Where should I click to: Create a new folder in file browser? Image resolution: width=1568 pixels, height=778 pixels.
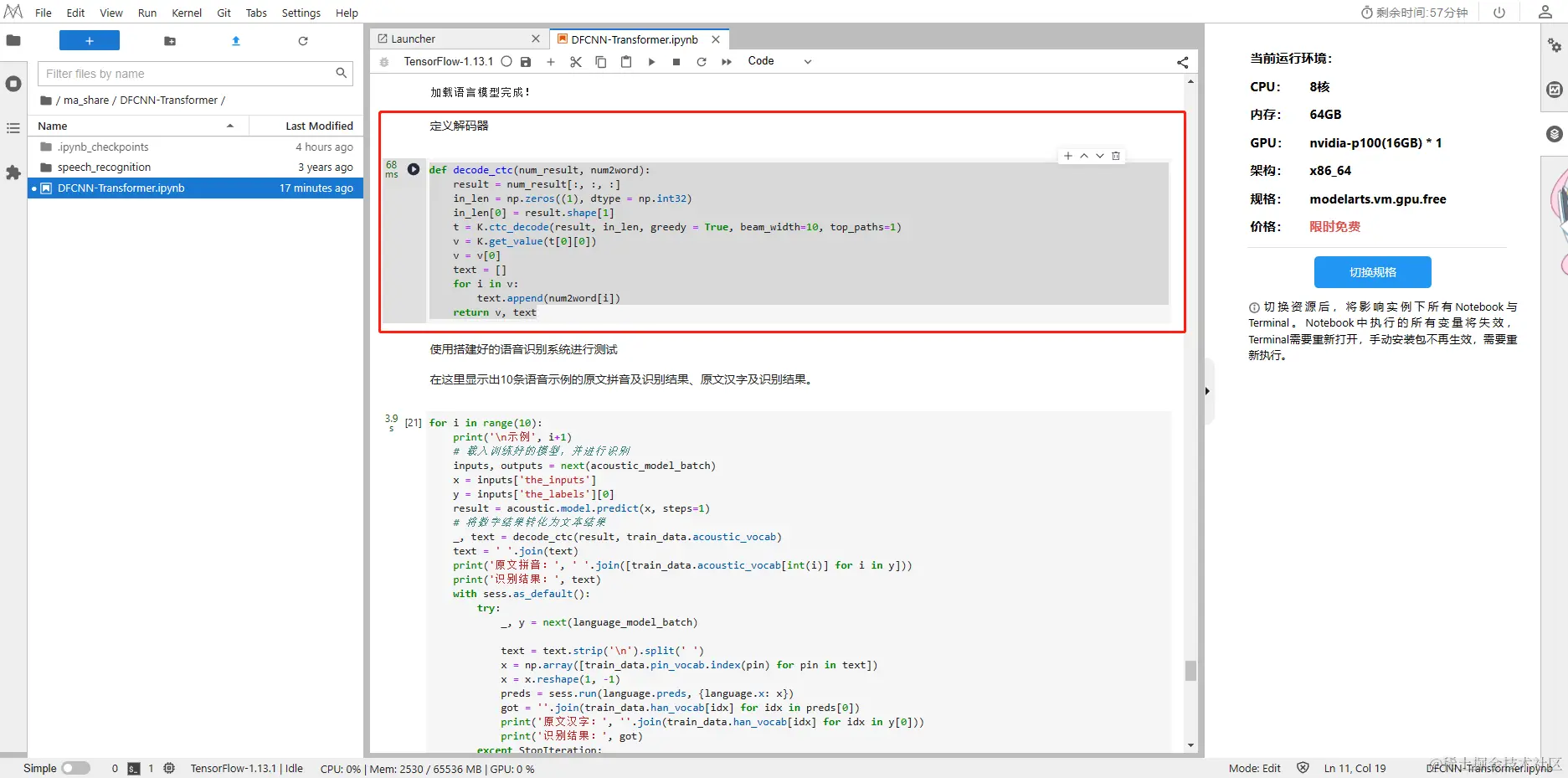pos(170,41)
